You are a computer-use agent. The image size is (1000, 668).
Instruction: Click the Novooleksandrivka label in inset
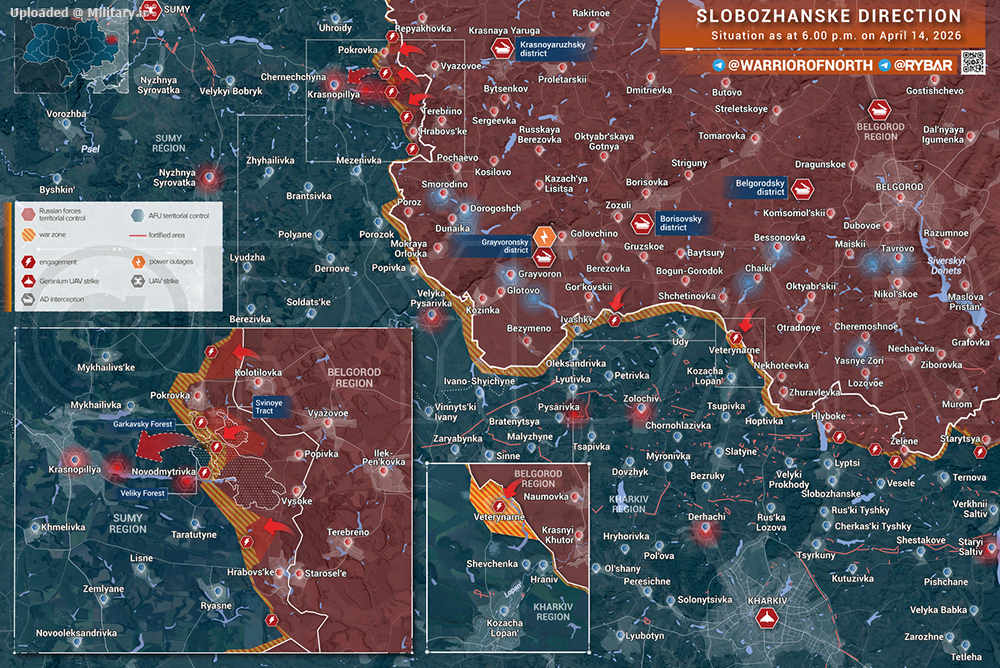point(76,633)
